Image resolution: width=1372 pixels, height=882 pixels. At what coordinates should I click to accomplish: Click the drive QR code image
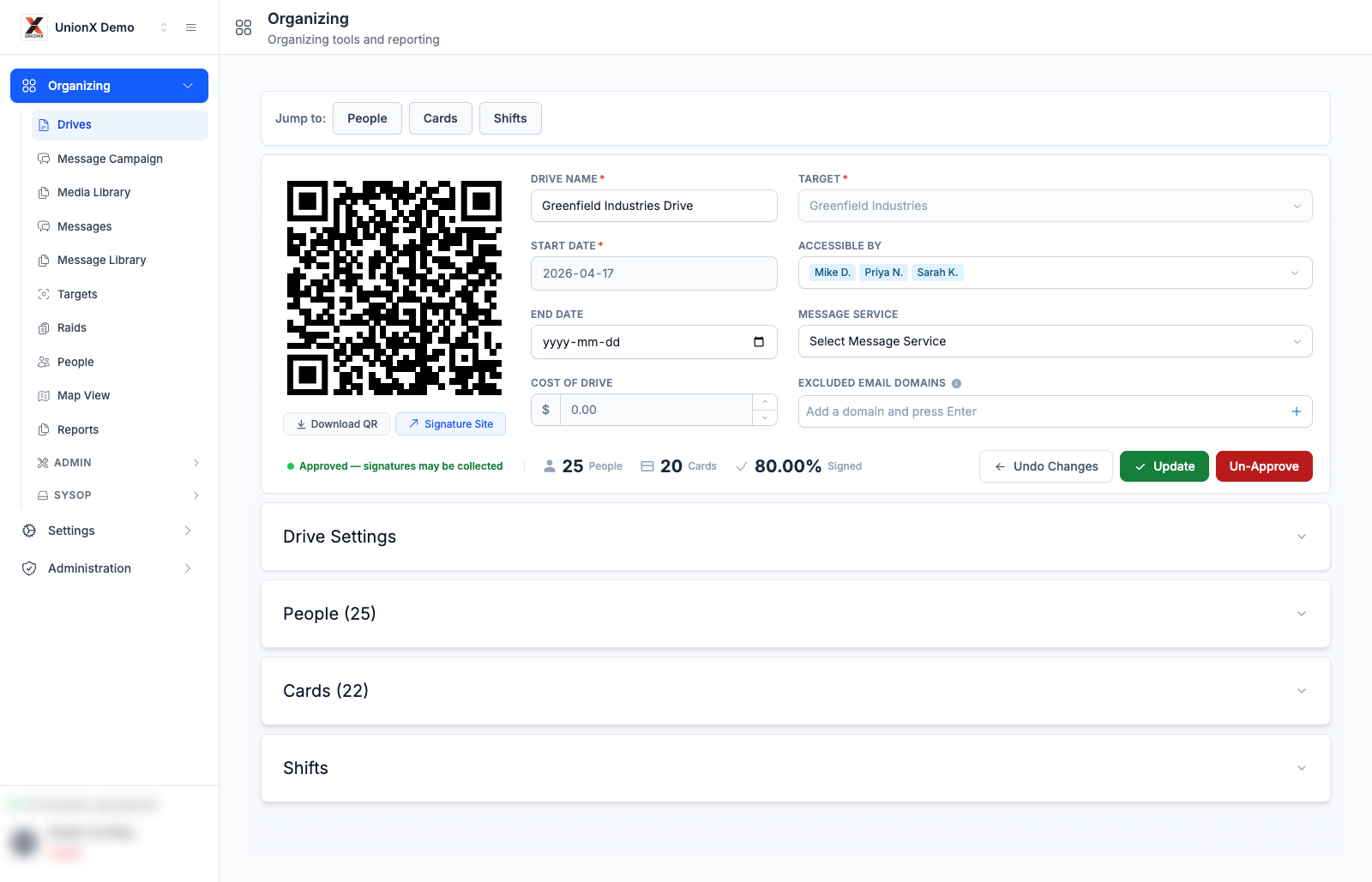pyautogui.click(x=394, y=288)
